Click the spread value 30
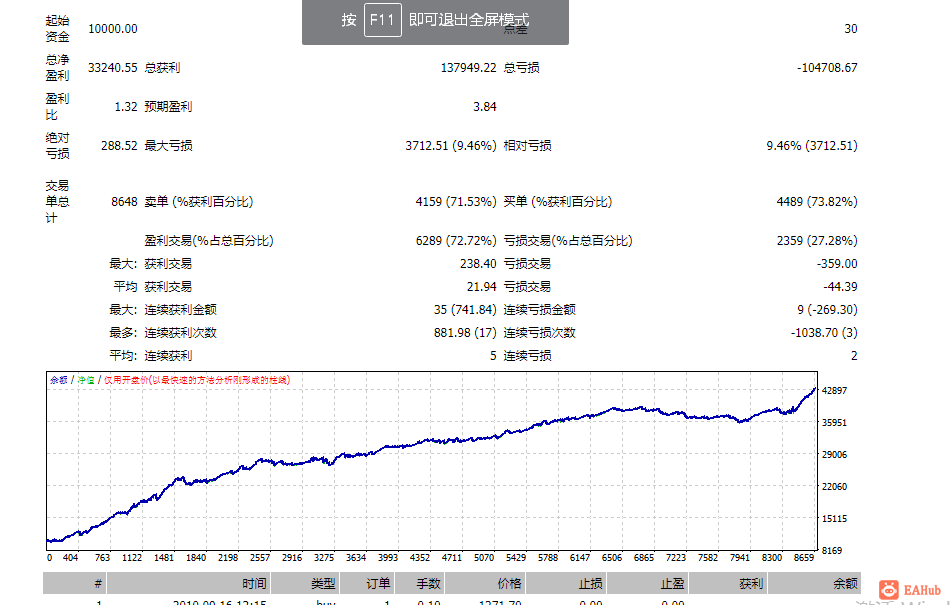 851,28
